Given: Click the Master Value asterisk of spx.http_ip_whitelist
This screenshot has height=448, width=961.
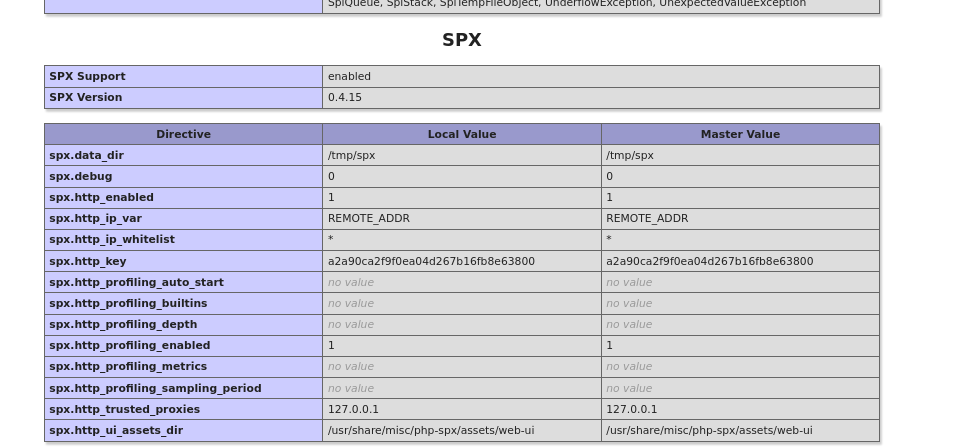Looking at the screenshot, I should pyautogui.click(x=609, y=238).
